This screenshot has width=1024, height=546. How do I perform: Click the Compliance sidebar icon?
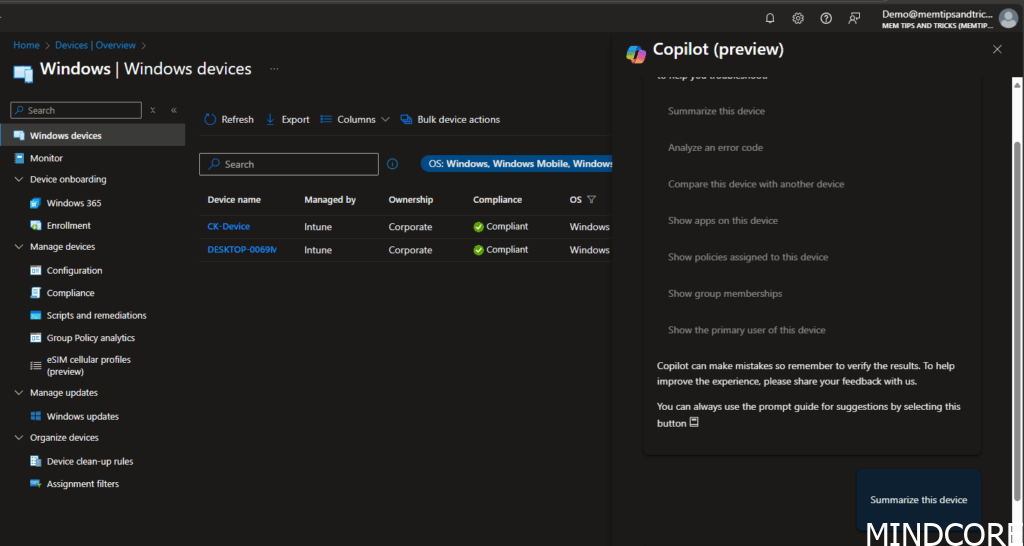pos(36,293)
